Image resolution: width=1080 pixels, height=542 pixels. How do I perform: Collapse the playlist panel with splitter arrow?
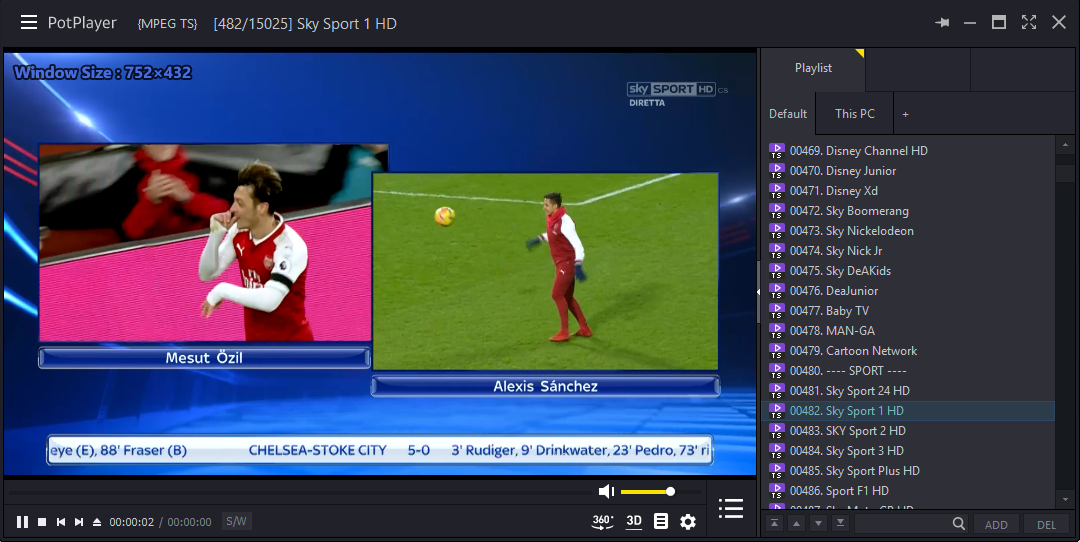(x=758, y=292)
